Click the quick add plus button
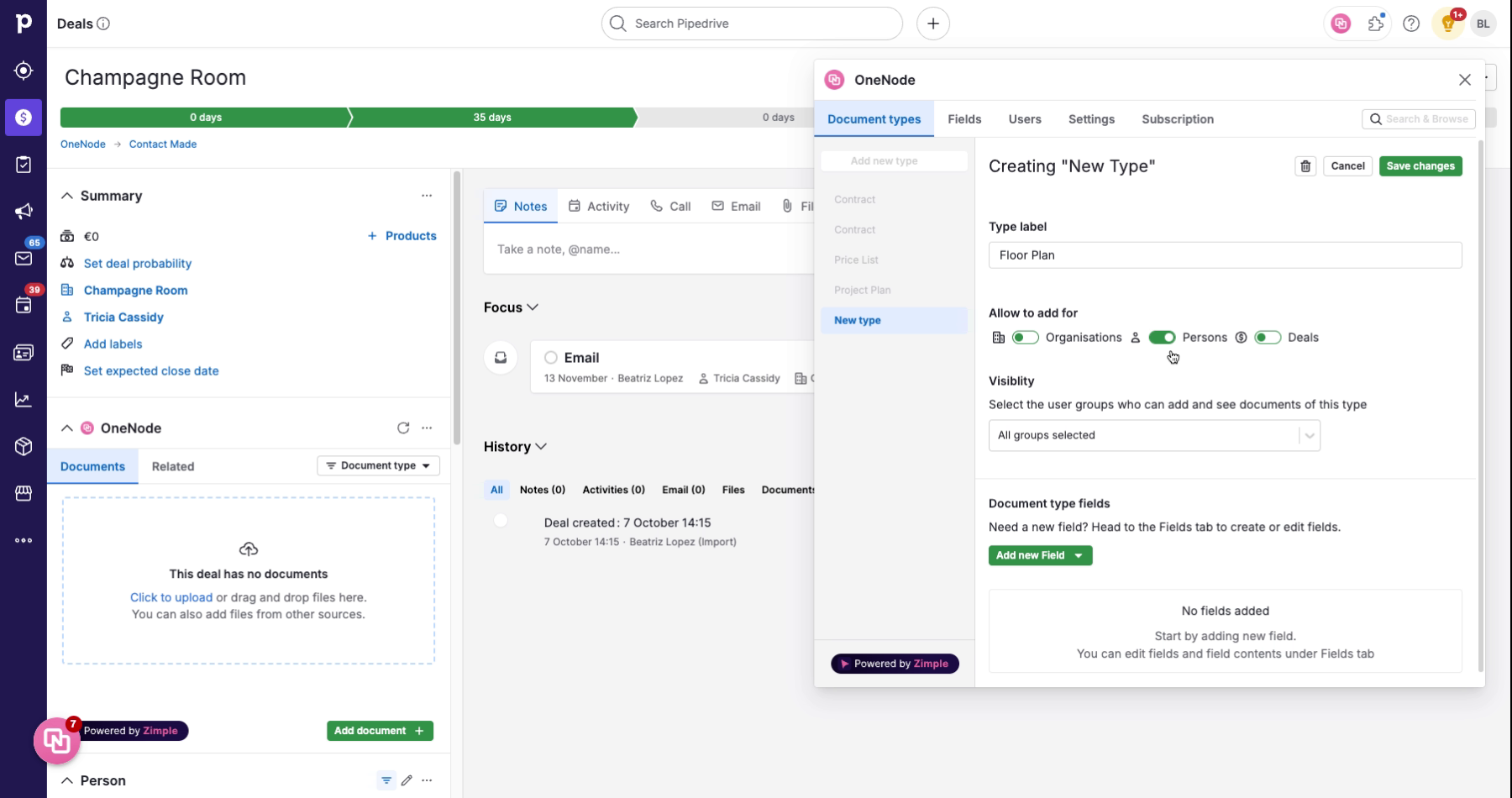This screenshot has height=798, width=1512. [933, 24]
